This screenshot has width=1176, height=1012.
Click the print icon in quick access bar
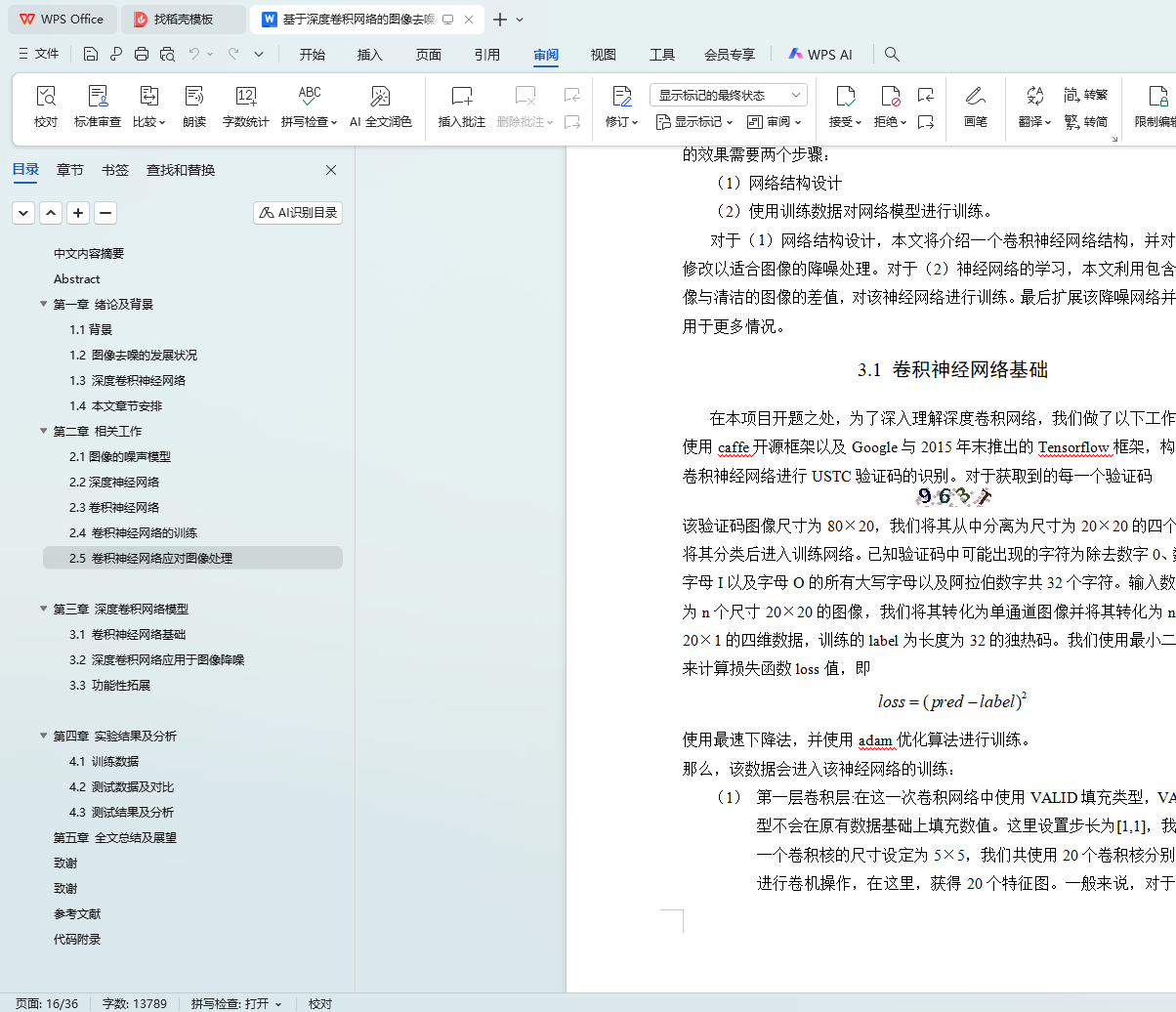(142, 55)
